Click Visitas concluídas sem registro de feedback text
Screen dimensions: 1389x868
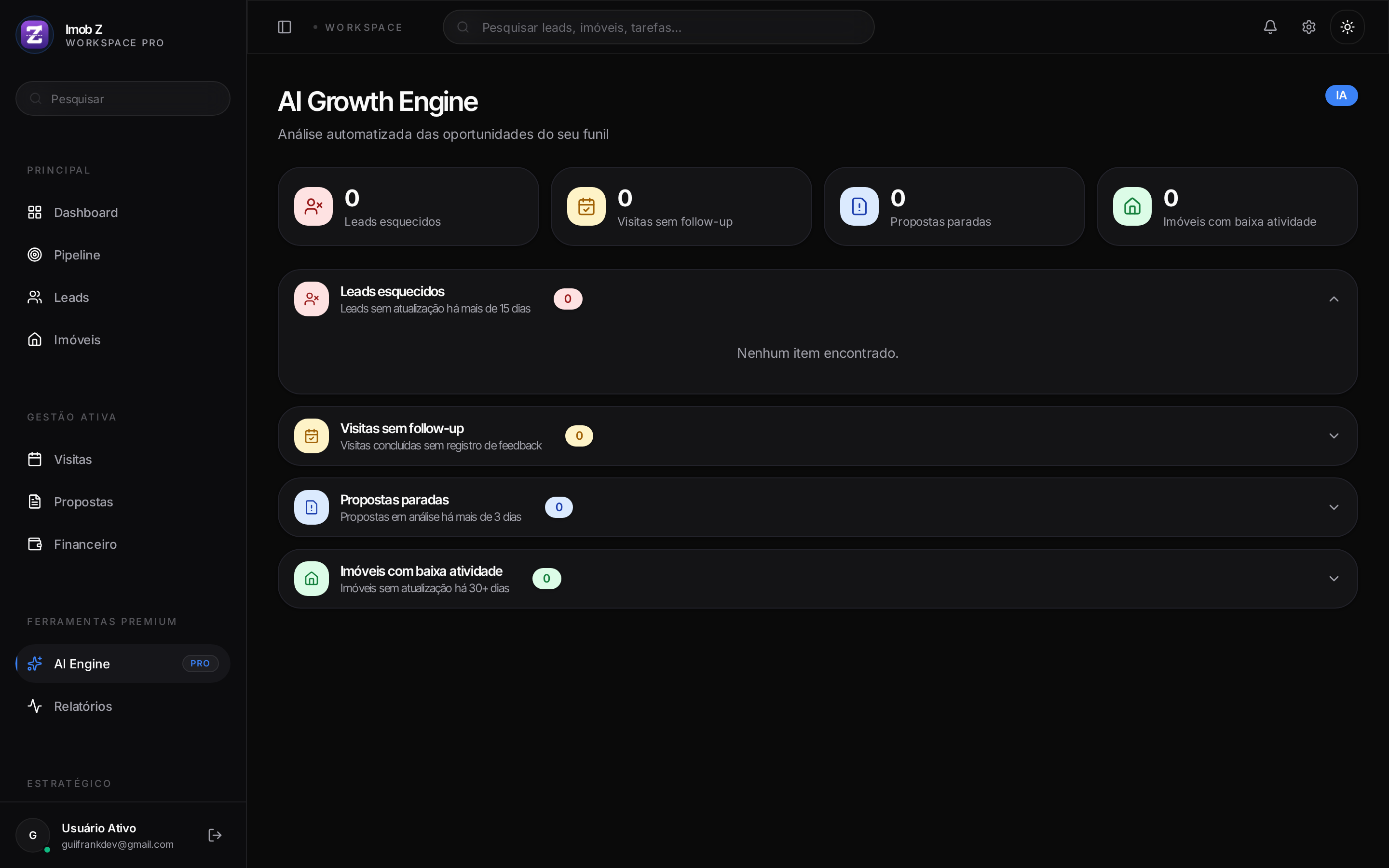pos(441,446)
